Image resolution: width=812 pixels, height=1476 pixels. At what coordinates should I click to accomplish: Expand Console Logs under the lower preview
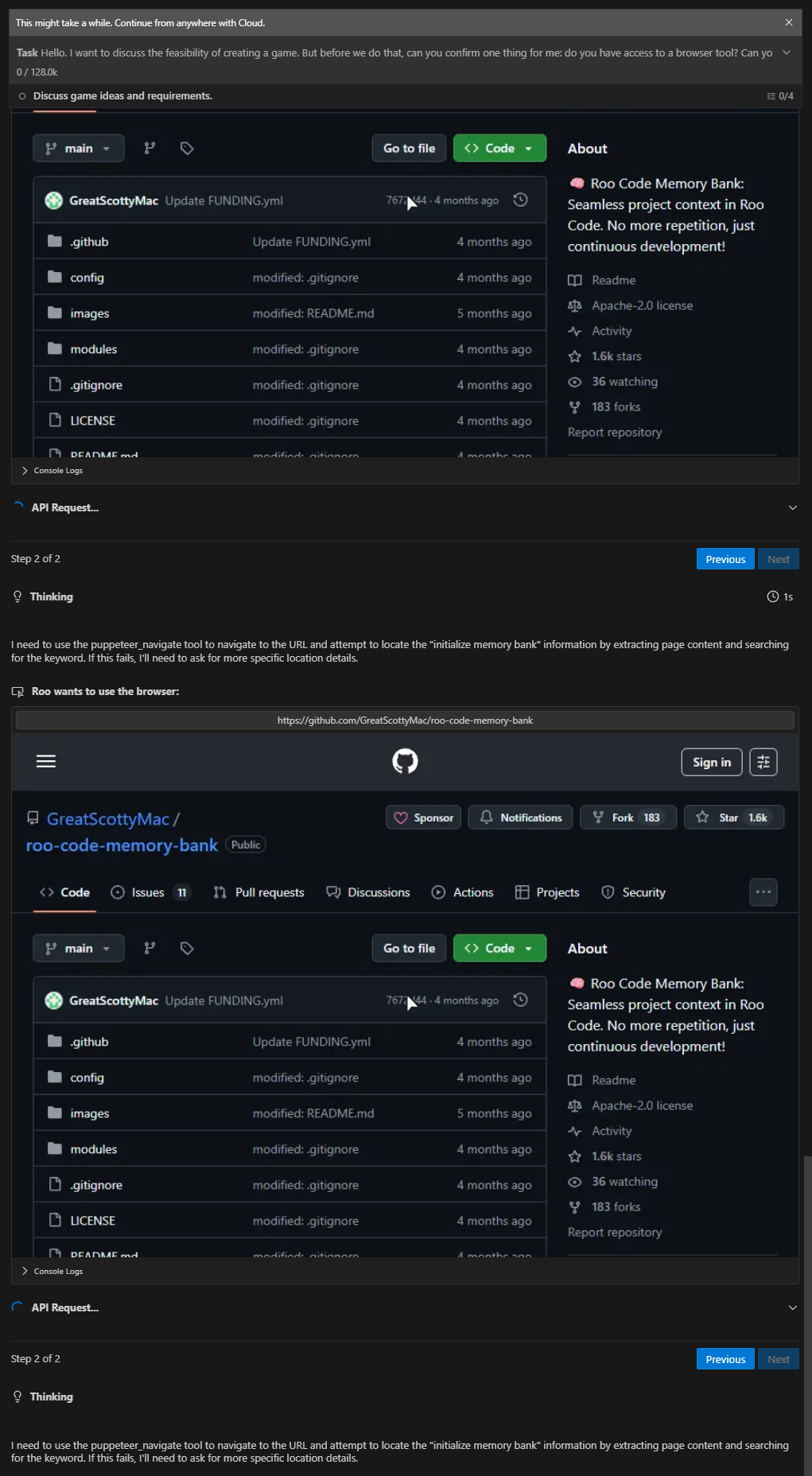pyautogui.click(x=52, y=1271)
